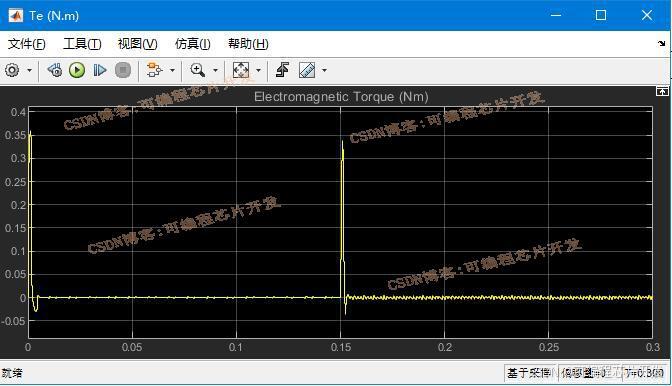Stop the simulation with the stop button
This screenshot has width=672, height=386.
(x=123, y=70)
